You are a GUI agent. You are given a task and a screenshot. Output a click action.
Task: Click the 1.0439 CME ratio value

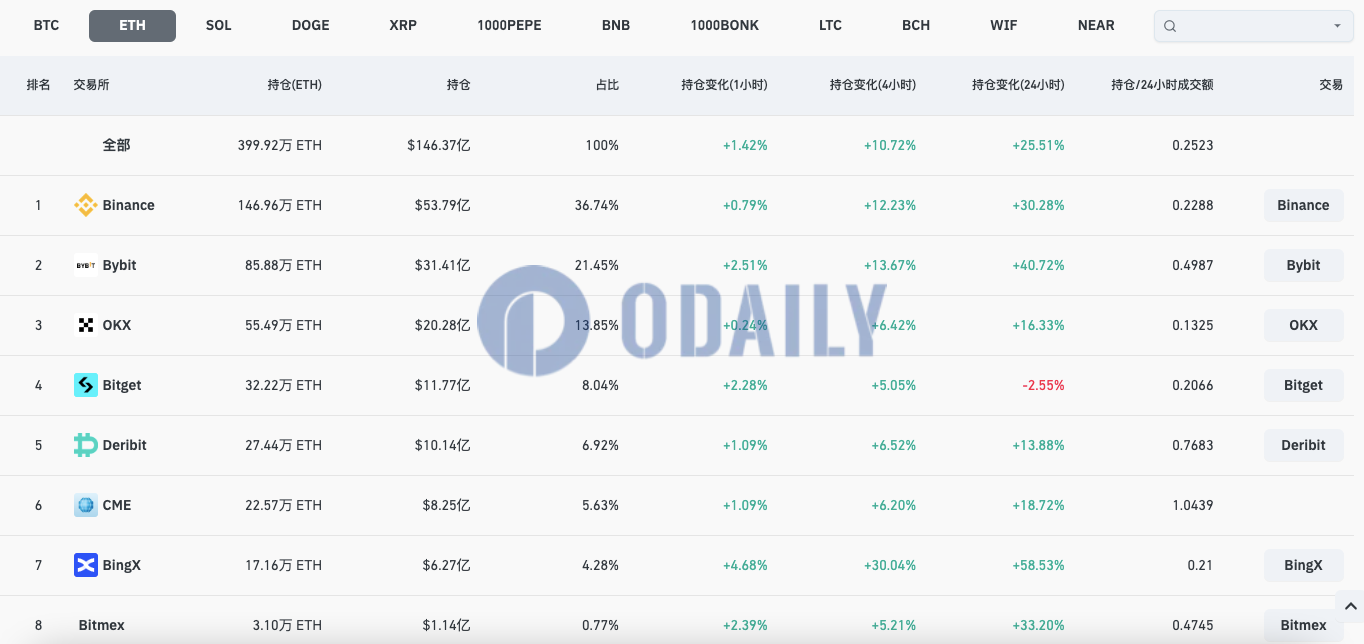1193,505
